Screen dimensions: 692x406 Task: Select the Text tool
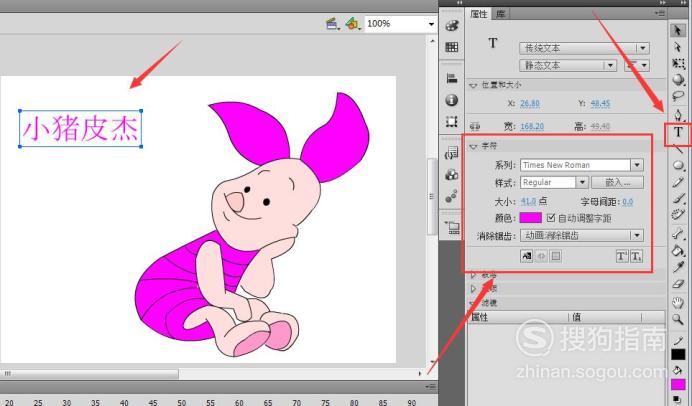678,132
